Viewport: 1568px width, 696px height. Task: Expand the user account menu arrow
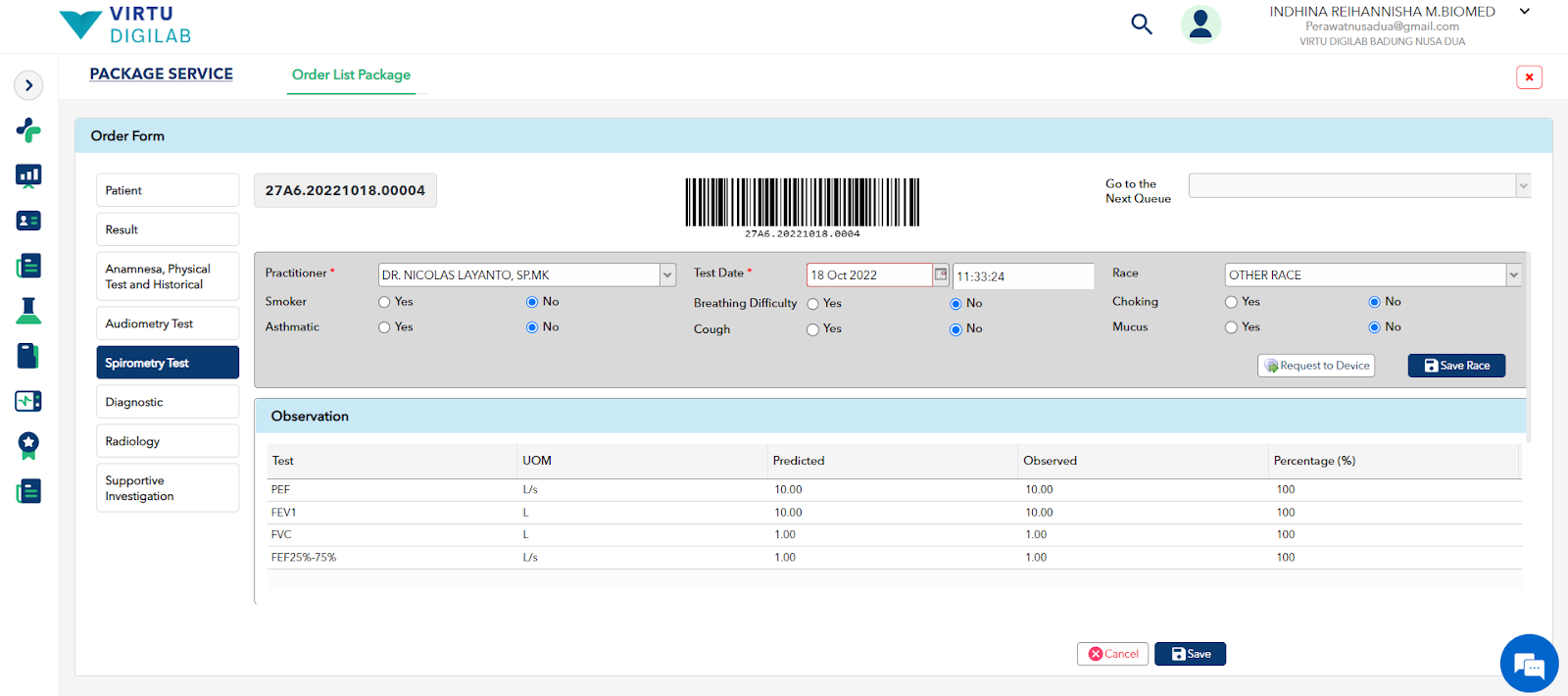(1525, 12)
